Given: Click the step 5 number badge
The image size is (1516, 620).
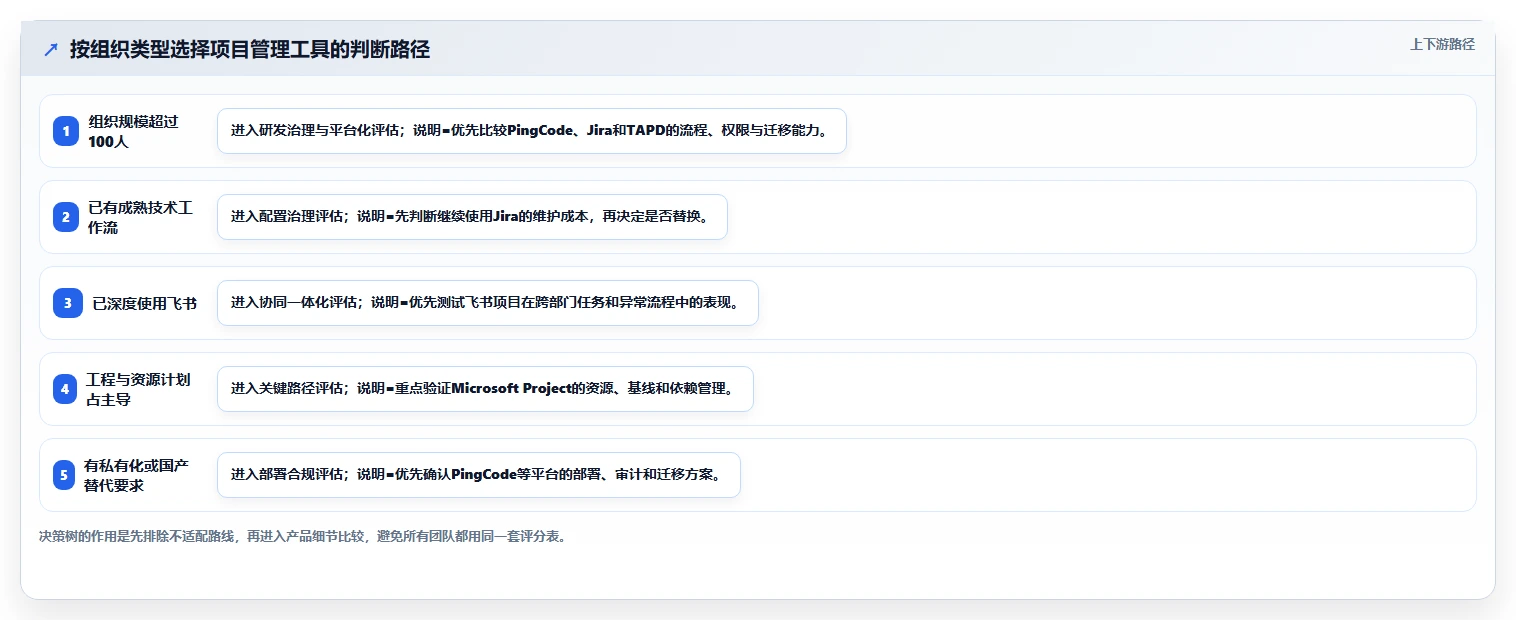Looking at the screenshot, I should click(64, 475).
